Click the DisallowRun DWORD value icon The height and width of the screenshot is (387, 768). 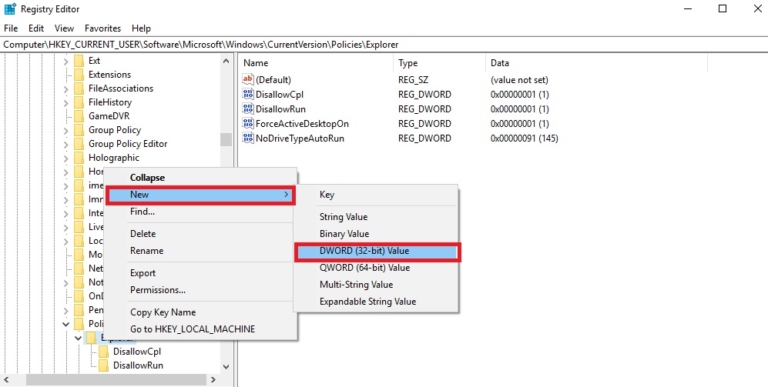tap(248, 109)
